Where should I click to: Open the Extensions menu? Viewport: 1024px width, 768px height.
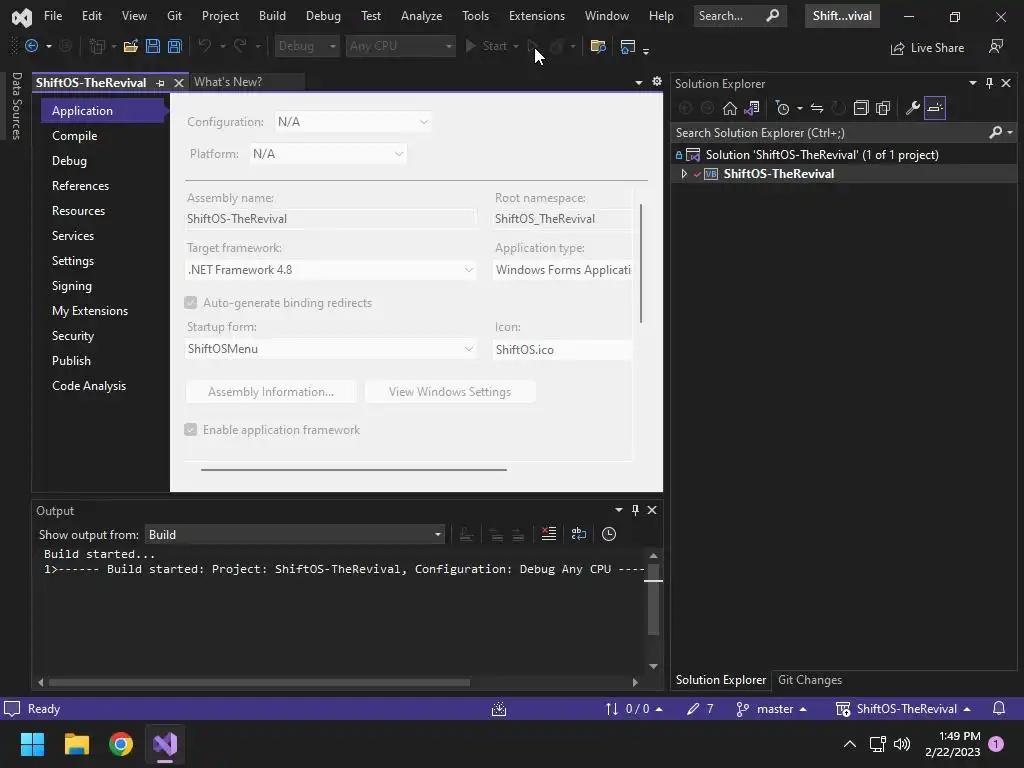(537, 16)
